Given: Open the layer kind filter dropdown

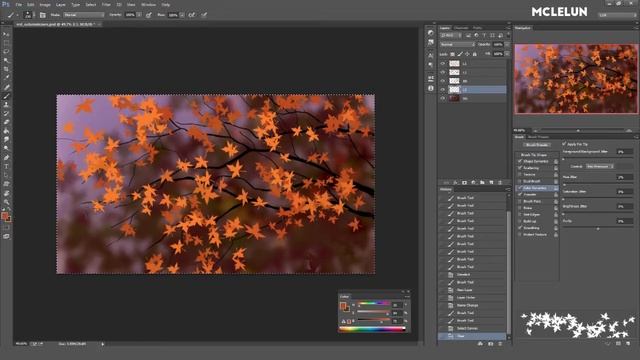Looking at the screenshot, I should [x=451, y=36].
